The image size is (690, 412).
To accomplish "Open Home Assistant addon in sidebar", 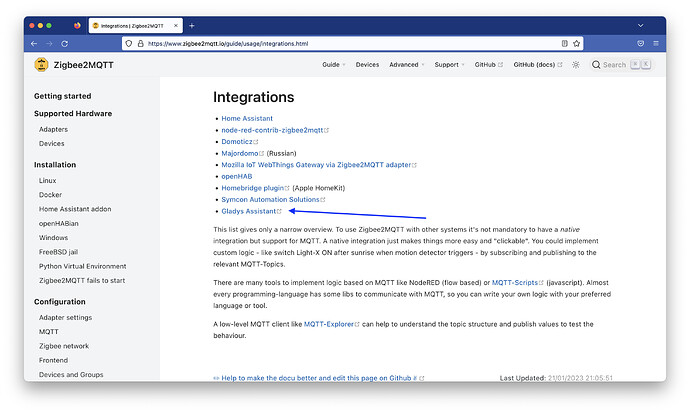I will click(75, 209).
